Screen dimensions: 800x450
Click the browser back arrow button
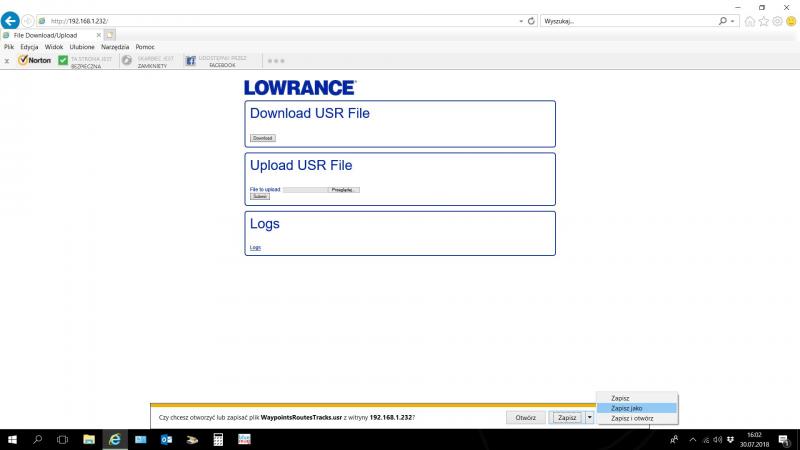tap(11, 20)
